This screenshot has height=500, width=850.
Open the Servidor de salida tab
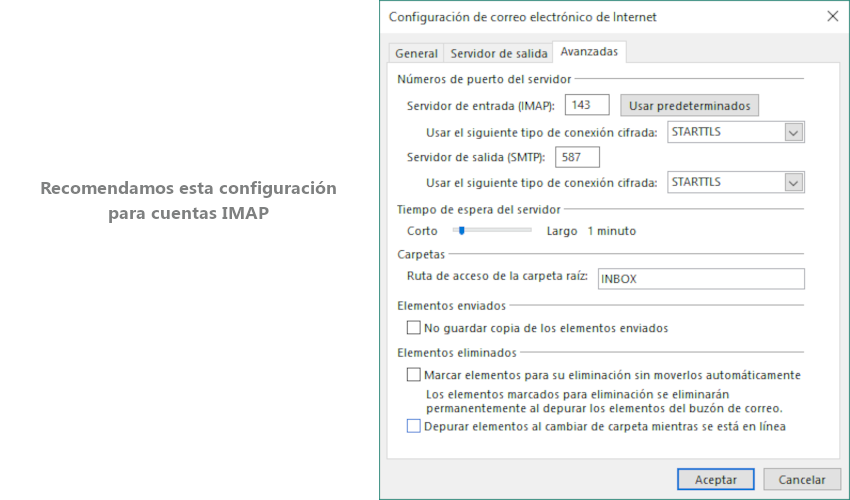pyautogui.click(x=499, y=54)
